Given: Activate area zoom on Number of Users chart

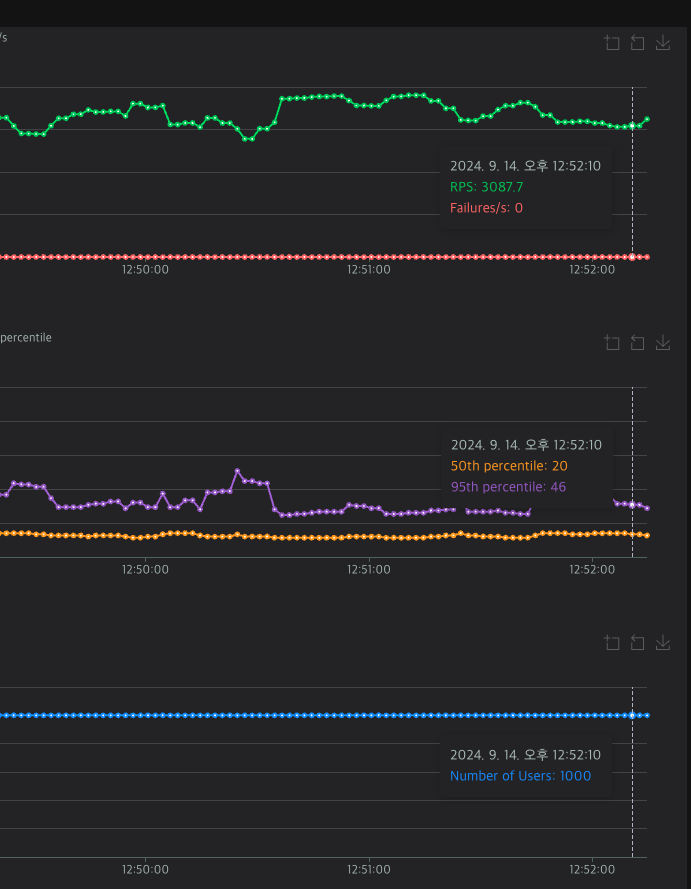Looking at the screenshot, I should [x=612, y=642].
